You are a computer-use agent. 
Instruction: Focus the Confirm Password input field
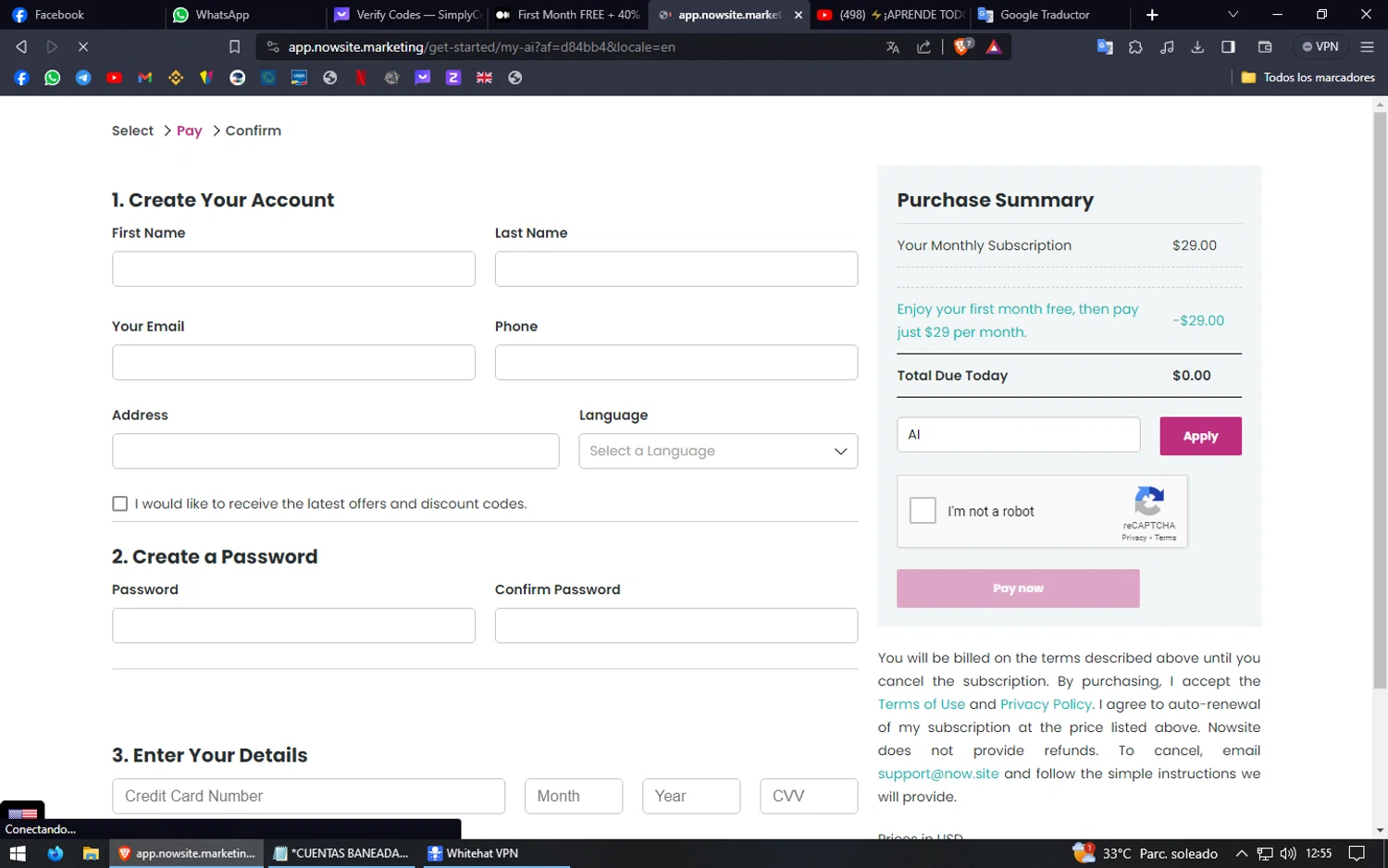coord(676,626)
